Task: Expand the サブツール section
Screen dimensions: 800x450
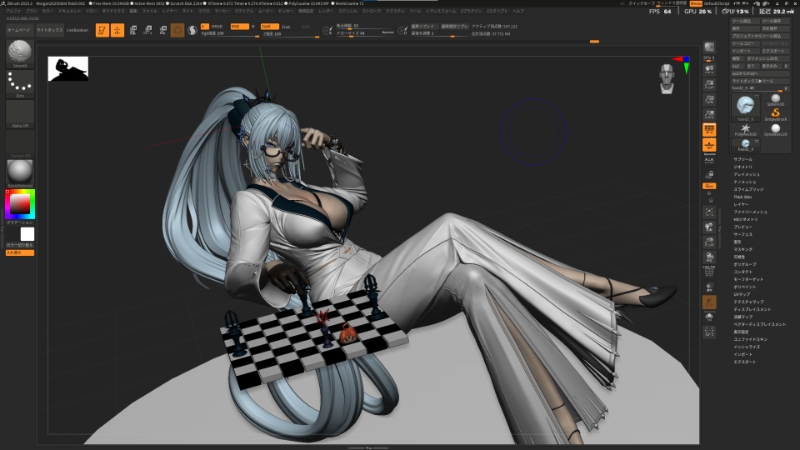Action: (743, 159)
